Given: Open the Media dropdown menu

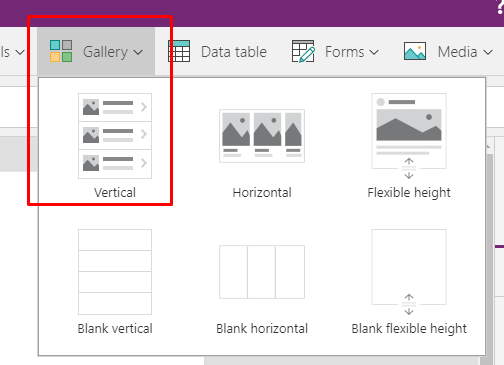Looking at the screenshot, I should click(x=448, y=52).
